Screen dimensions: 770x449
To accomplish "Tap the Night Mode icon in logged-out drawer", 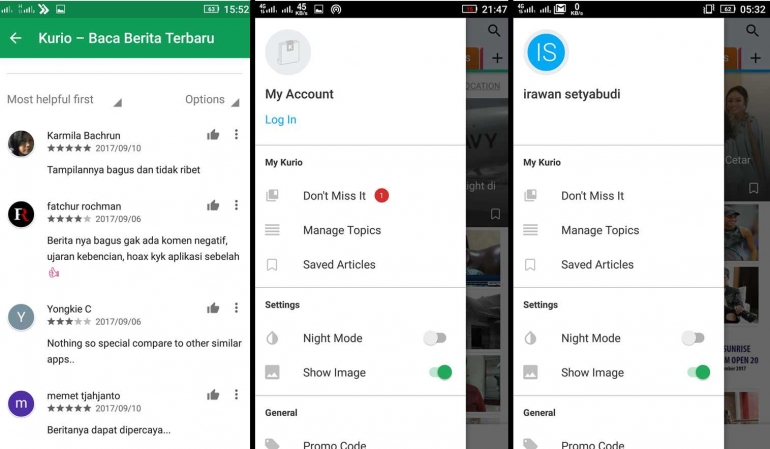I will point(272,338).
